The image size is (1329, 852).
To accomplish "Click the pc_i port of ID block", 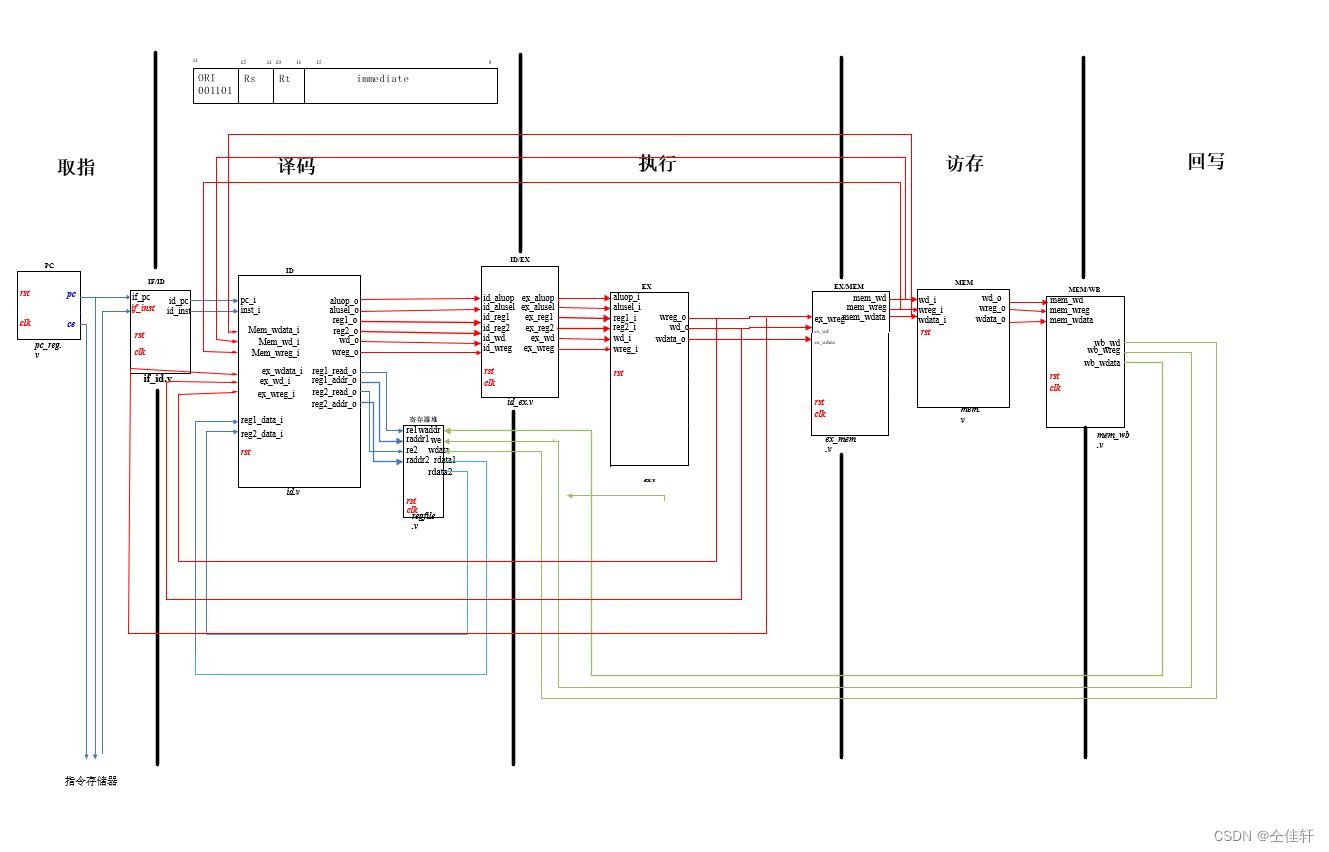I will [x=248, y=300].
